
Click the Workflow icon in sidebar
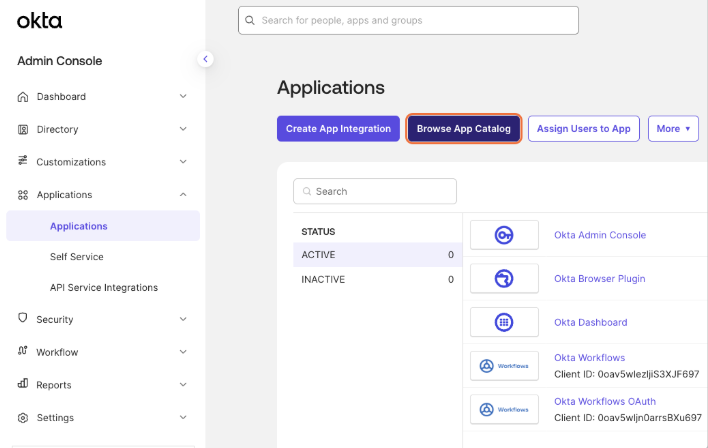(x=23, y=350)
